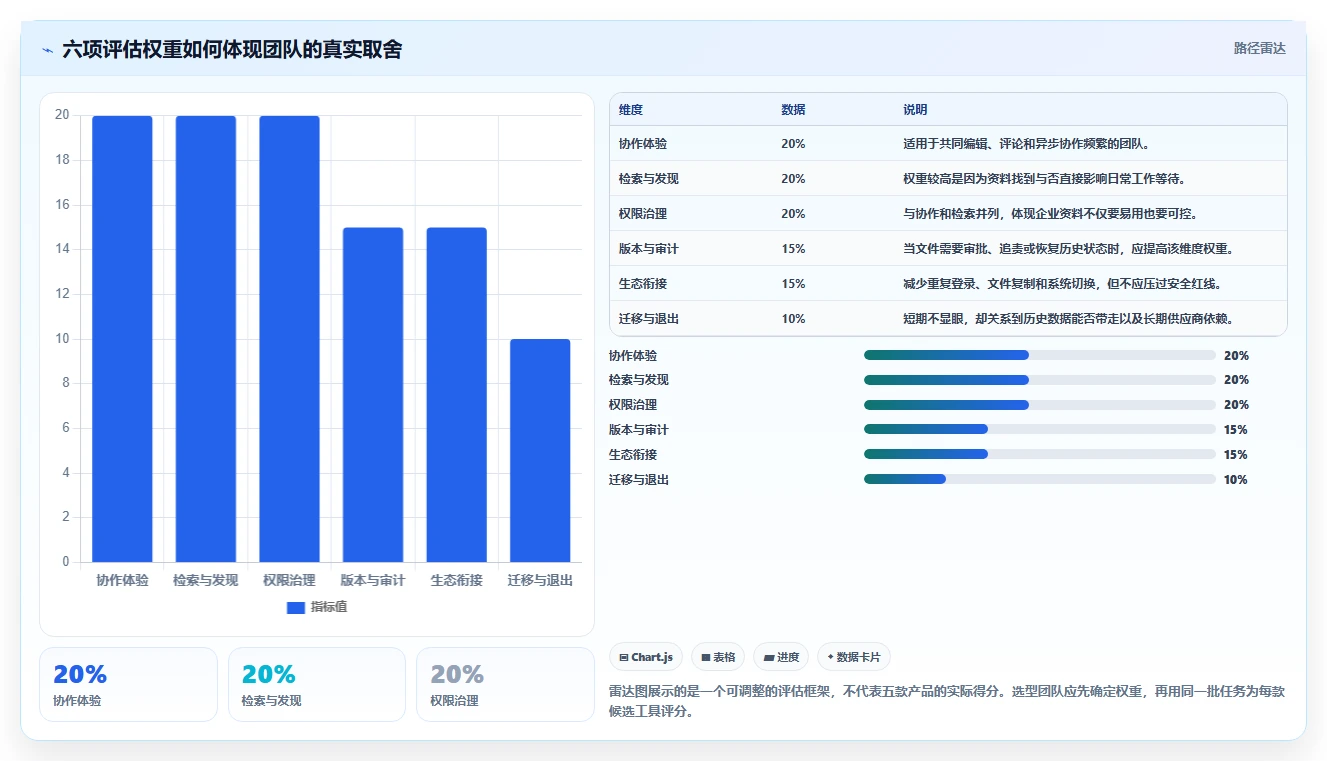Click the 权限治理 bar in the chart

coord(289,339)
